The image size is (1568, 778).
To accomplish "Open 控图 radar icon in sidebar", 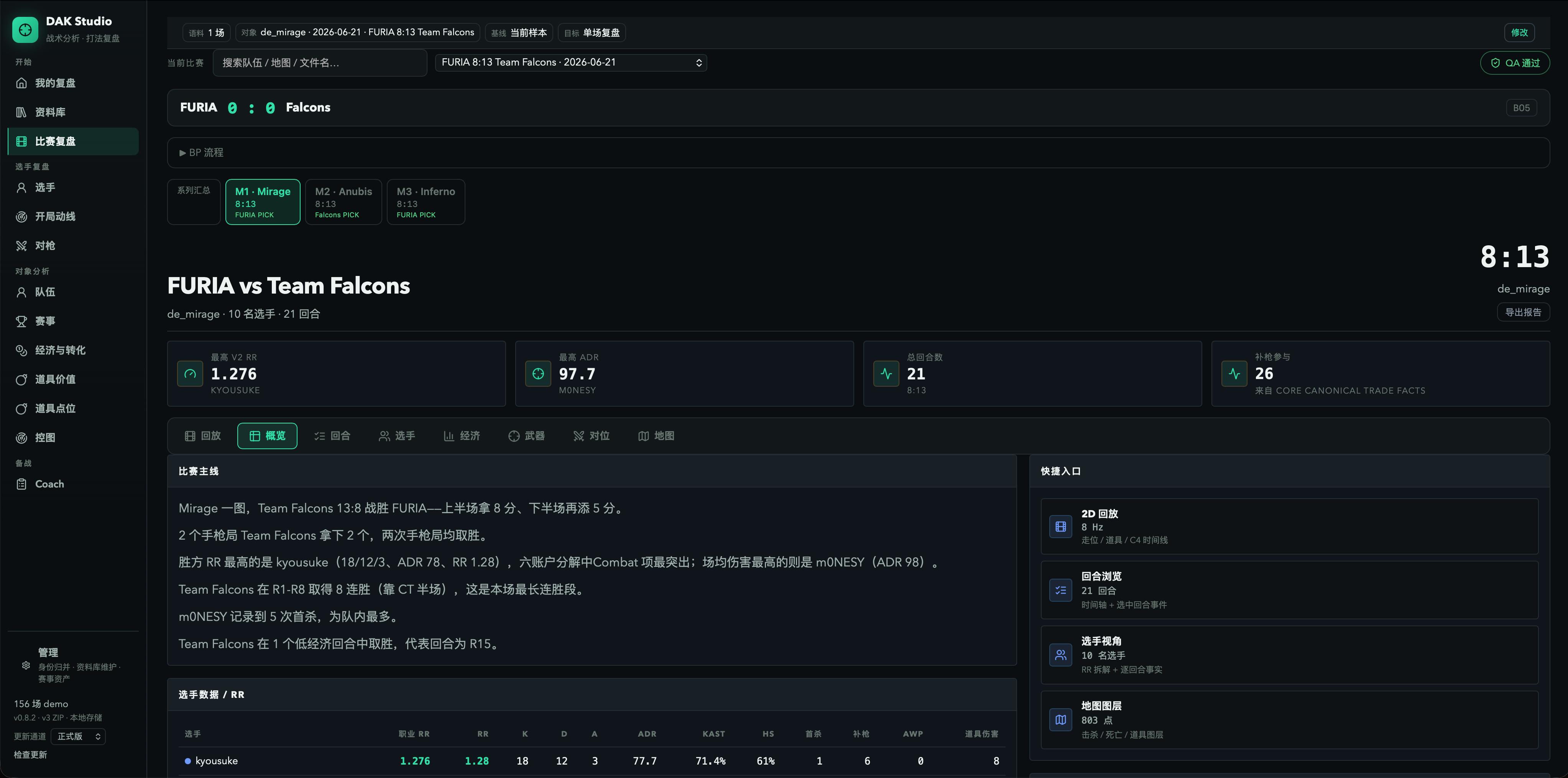I will (21, 438).
